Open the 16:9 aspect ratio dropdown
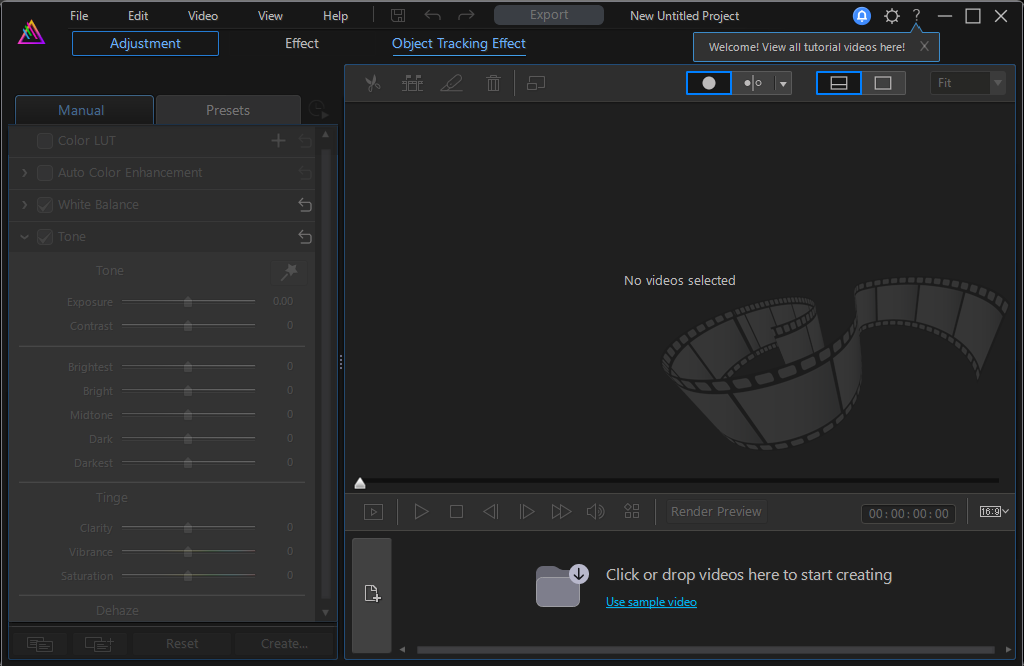1024x666 pixels. (994, 512)
